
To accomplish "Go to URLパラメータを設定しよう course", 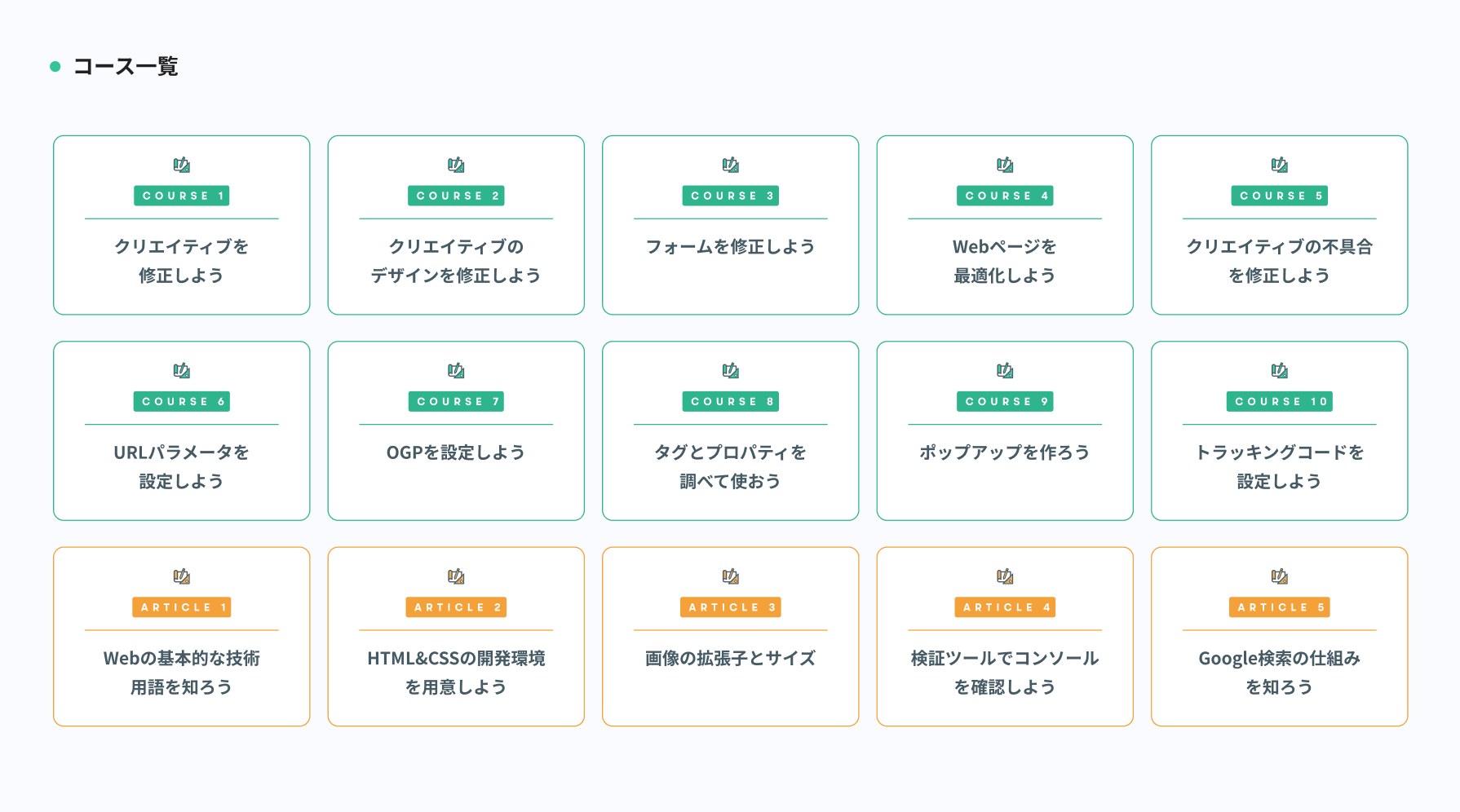I will 182,466.
